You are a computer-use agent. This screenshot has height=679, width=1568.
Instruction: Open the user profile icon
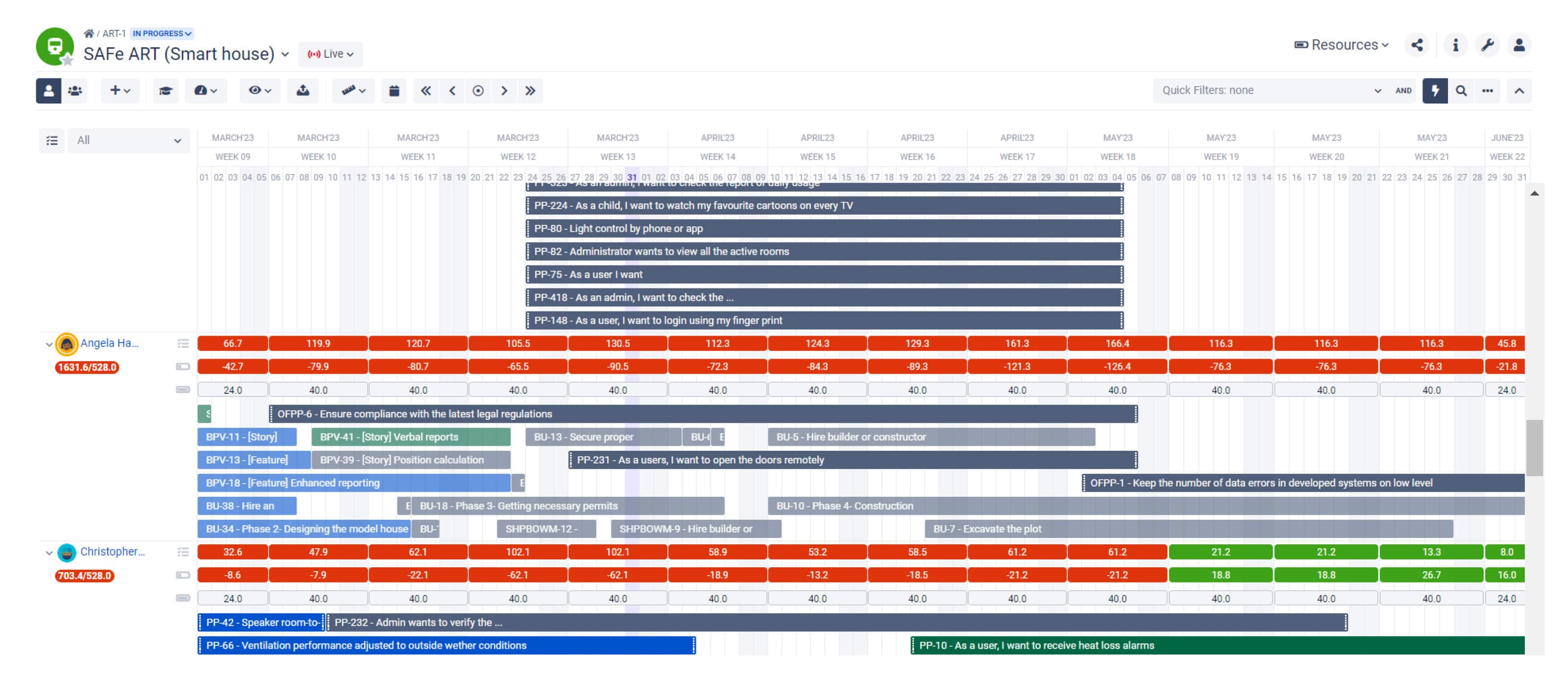pyautogui.click(x=1519, y=45)
